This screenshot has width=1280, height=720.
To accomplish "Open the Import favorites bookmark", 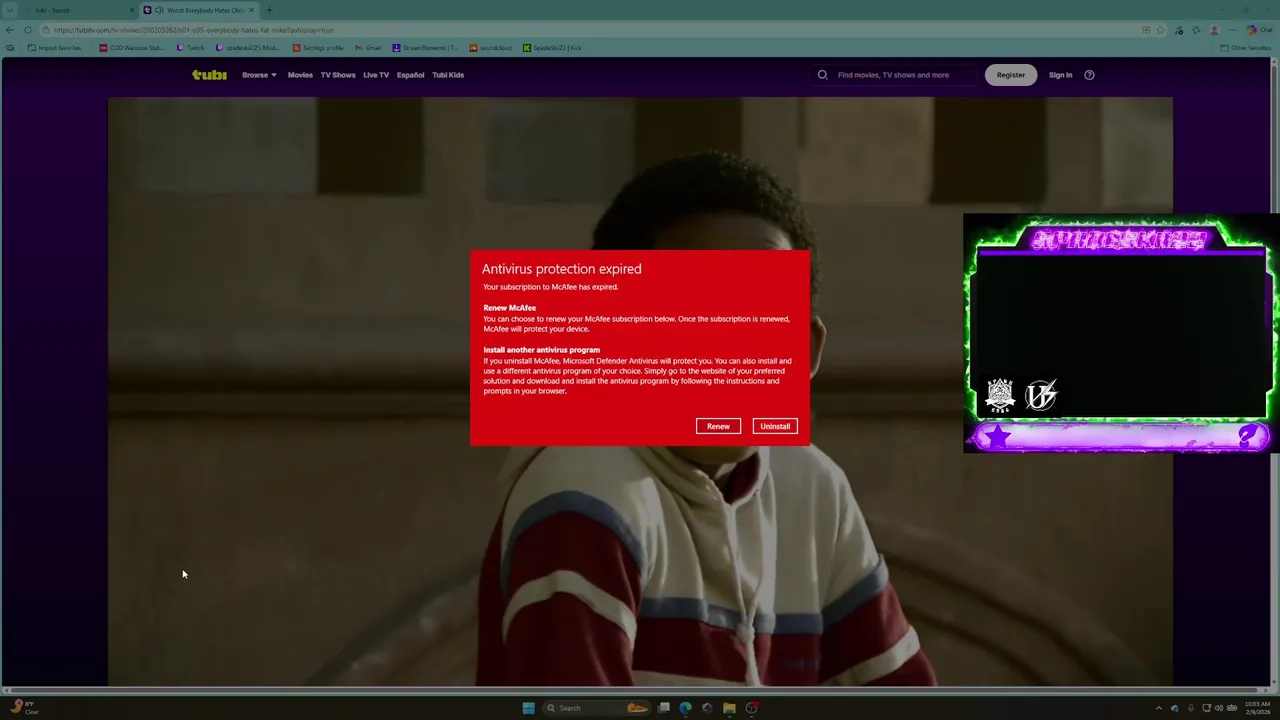I will tap(55, 48).
